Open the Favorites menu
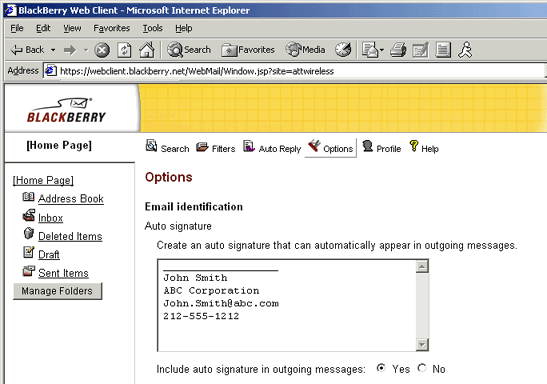The width and height of the screenshot is (547, 384). [112, 28]
